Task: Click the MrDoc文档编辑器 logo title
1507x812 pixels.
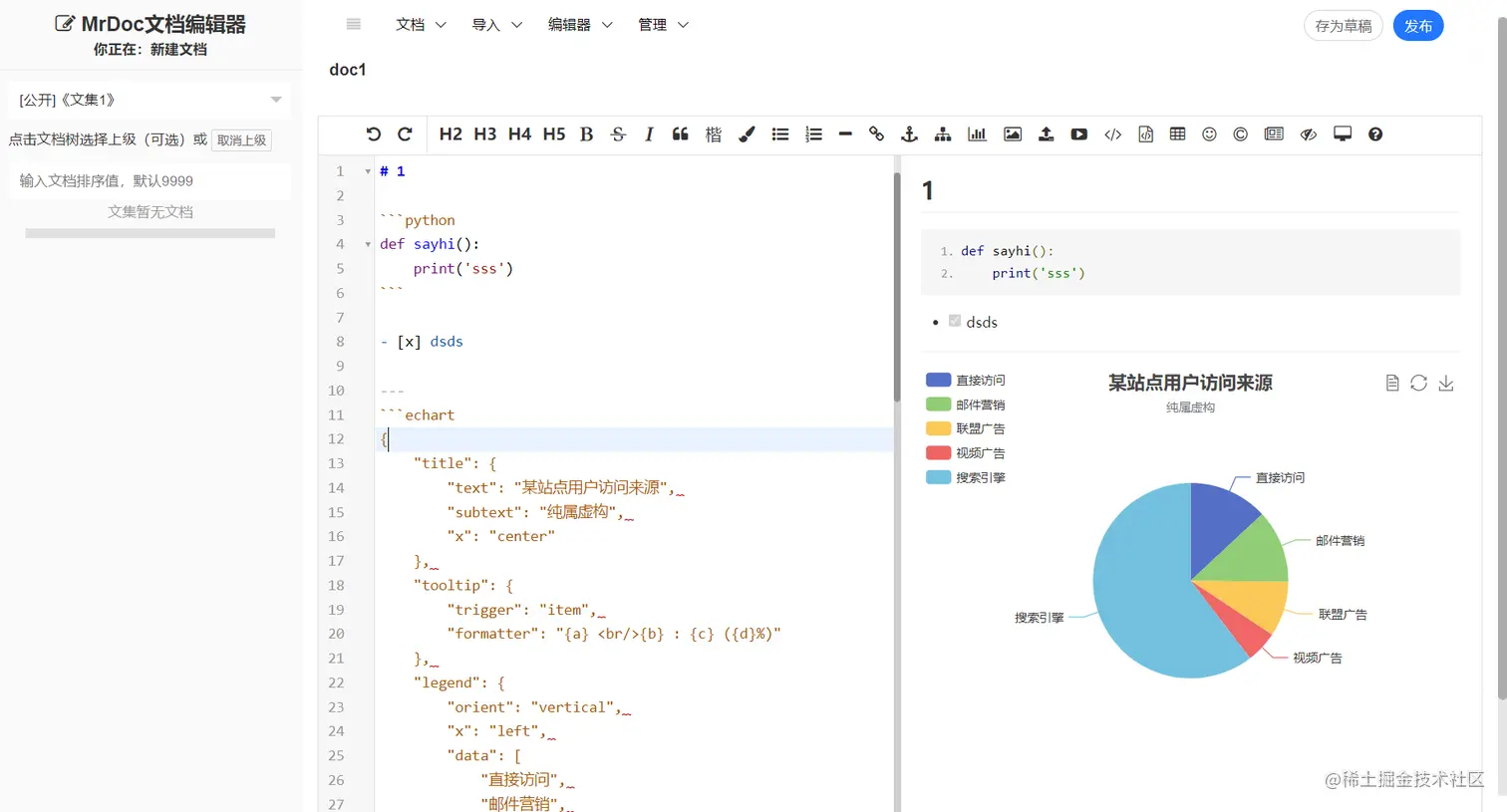Action: [x=151, y=24]
